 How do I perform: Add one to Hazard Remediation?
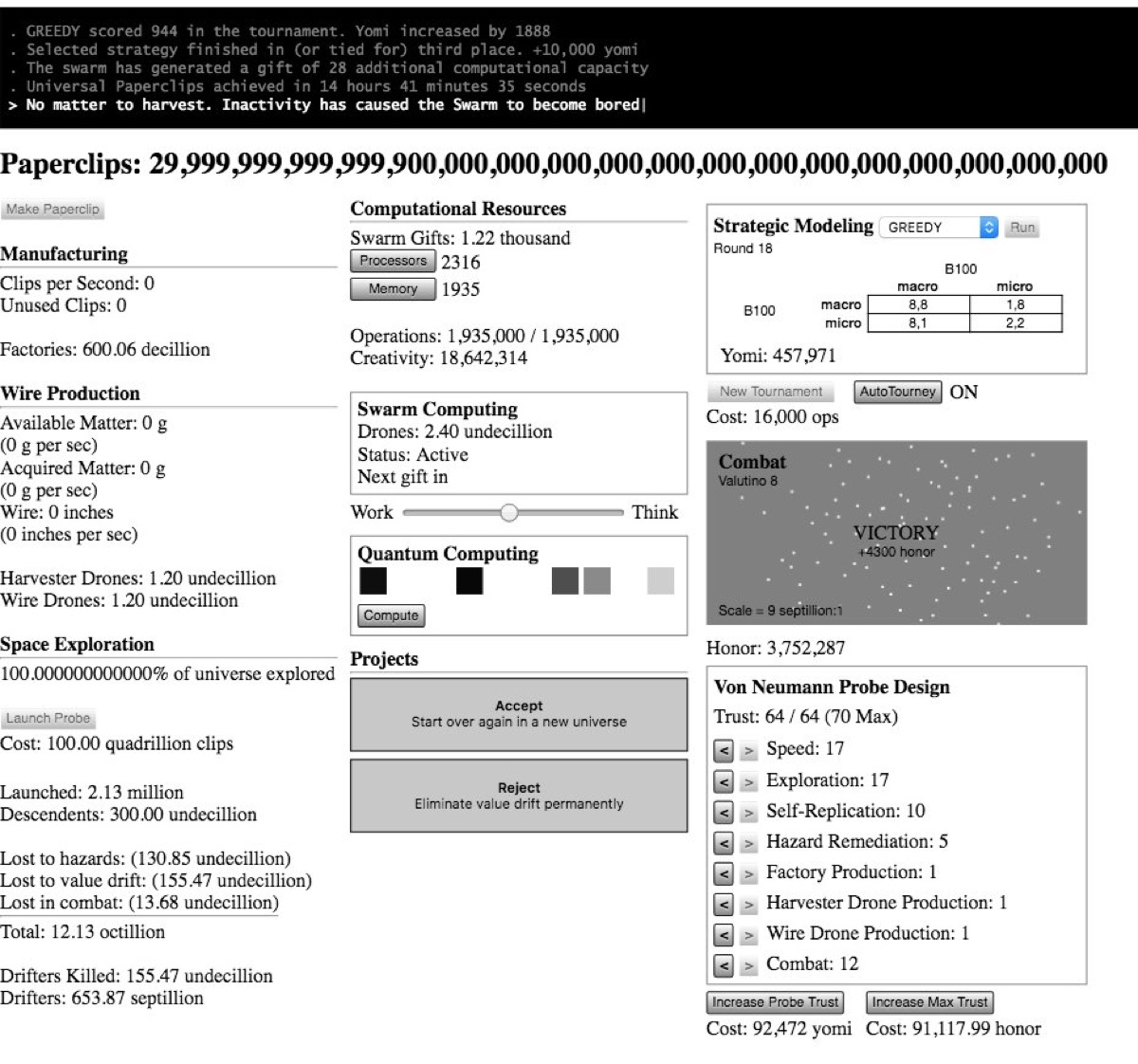tap(748, 843)
